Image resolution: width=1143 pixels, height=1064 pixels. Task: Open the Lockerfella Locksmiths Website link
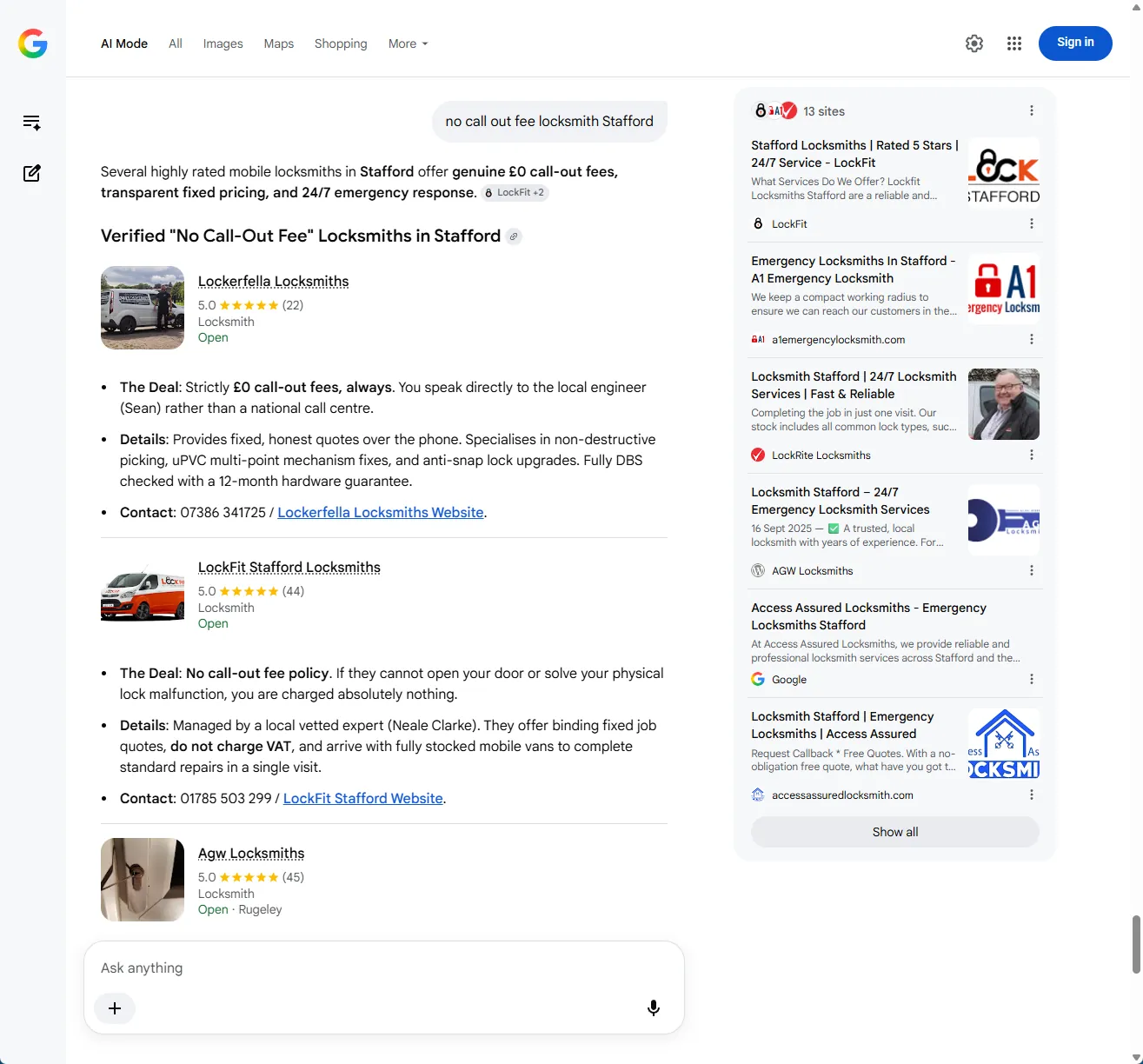(381, 512)
